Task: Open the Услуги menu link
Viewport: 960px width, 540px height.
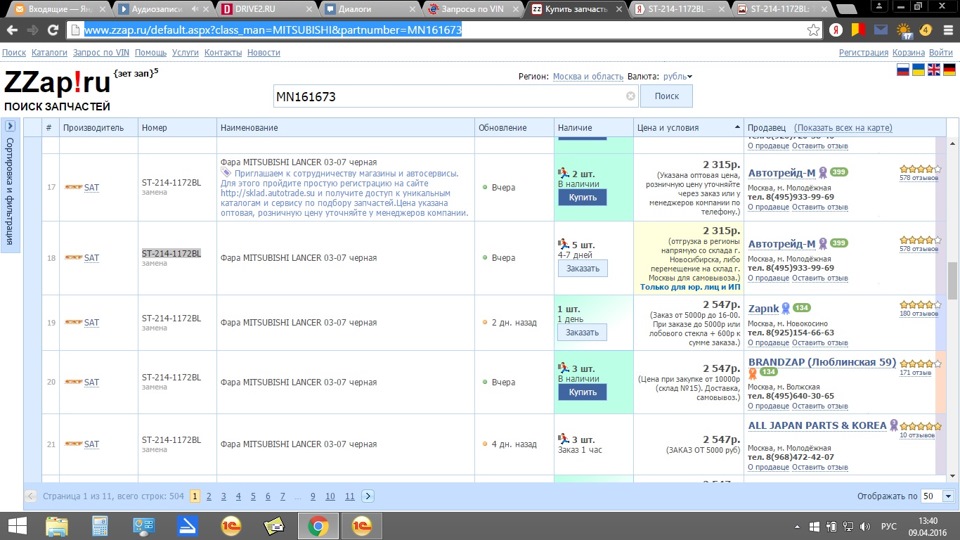Action: pos(185,53)
